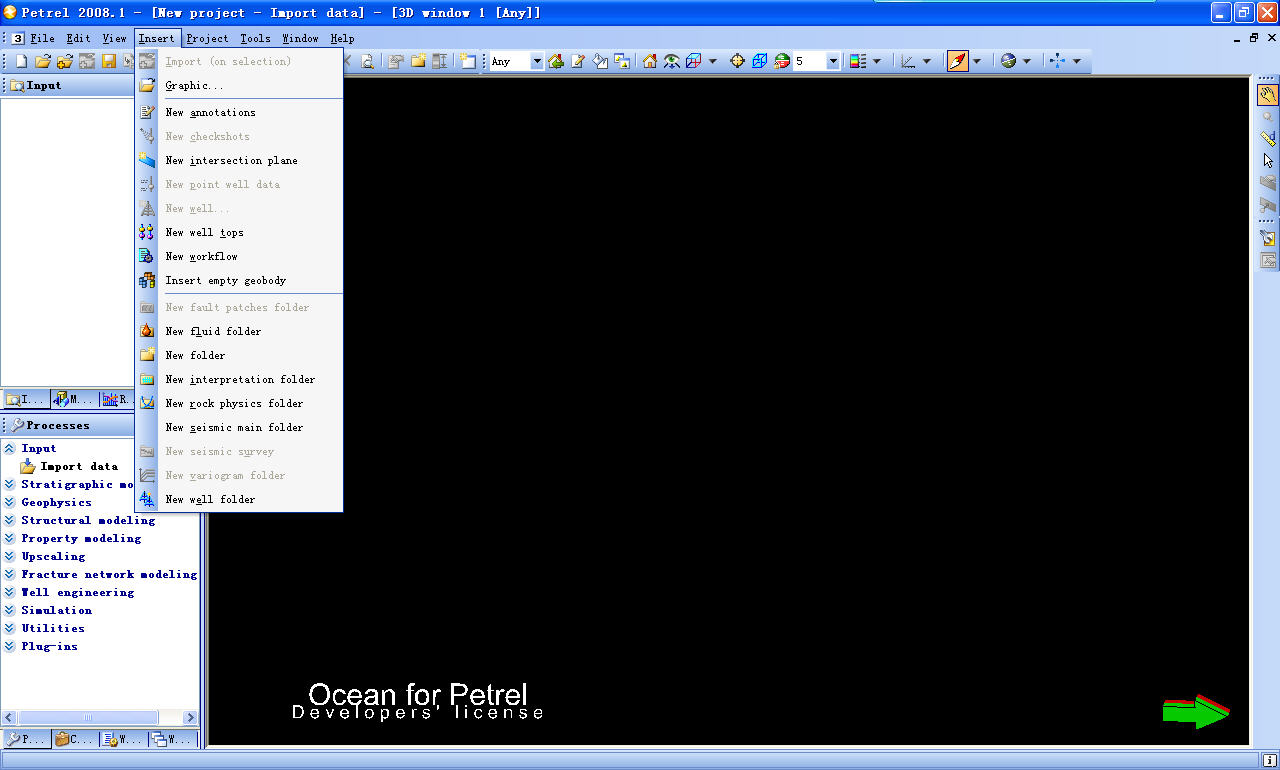Viewport: 1280px width, 770px height.
Task: Click the New project toolbar icon
Action: pyautogui.click(x=21, y=62)
